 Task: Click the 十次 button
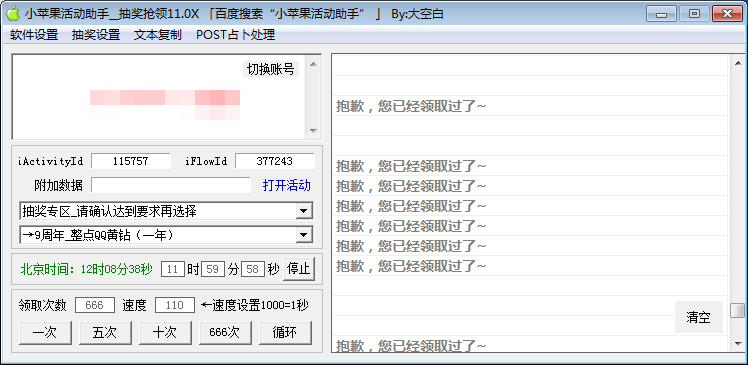coord(165,333)
